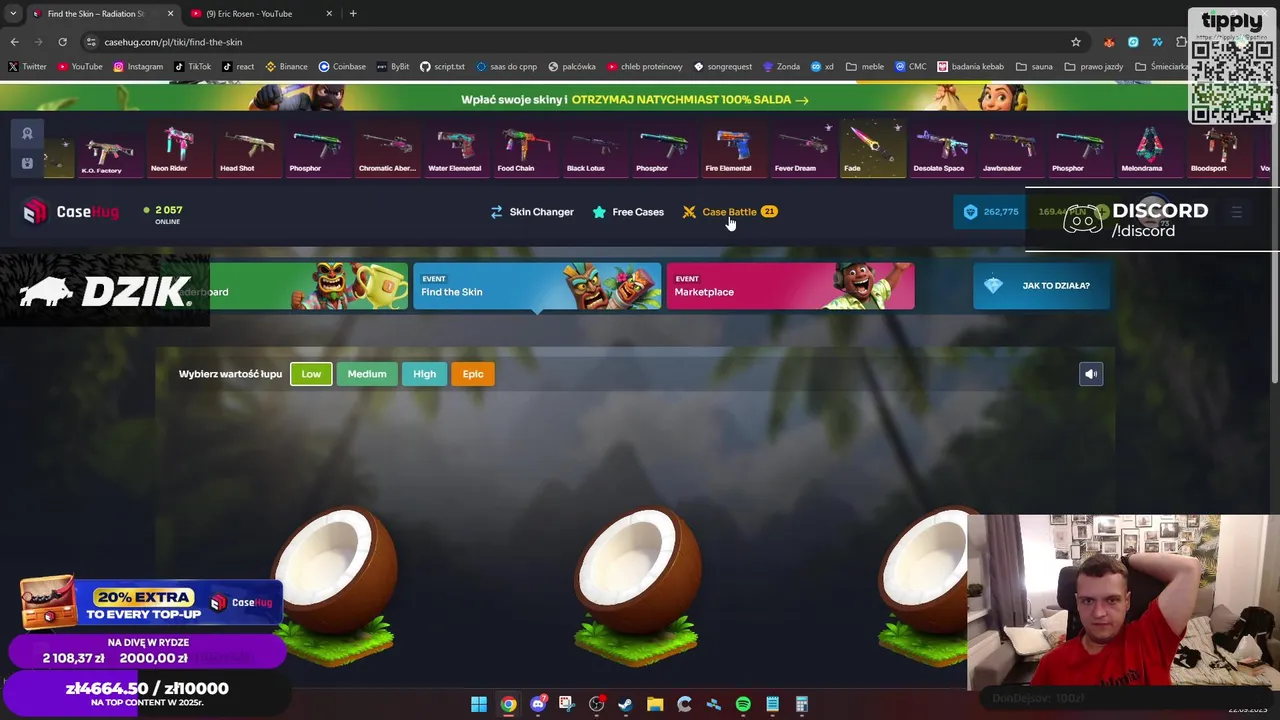Bookmark this page with star icon
1280x720 pixels.
tap(1076, 42)
